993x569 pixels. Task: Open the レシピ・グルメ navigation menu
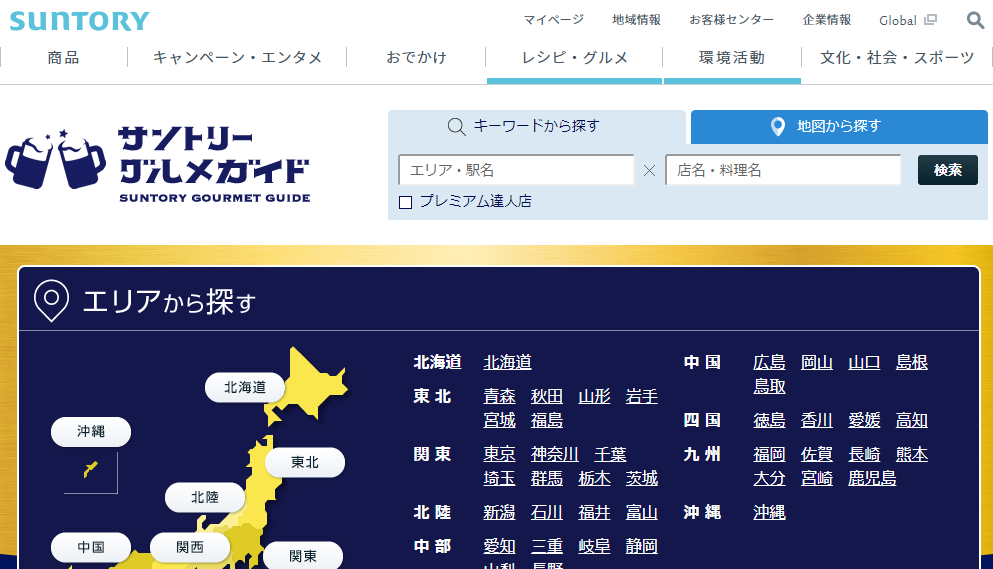575,58
